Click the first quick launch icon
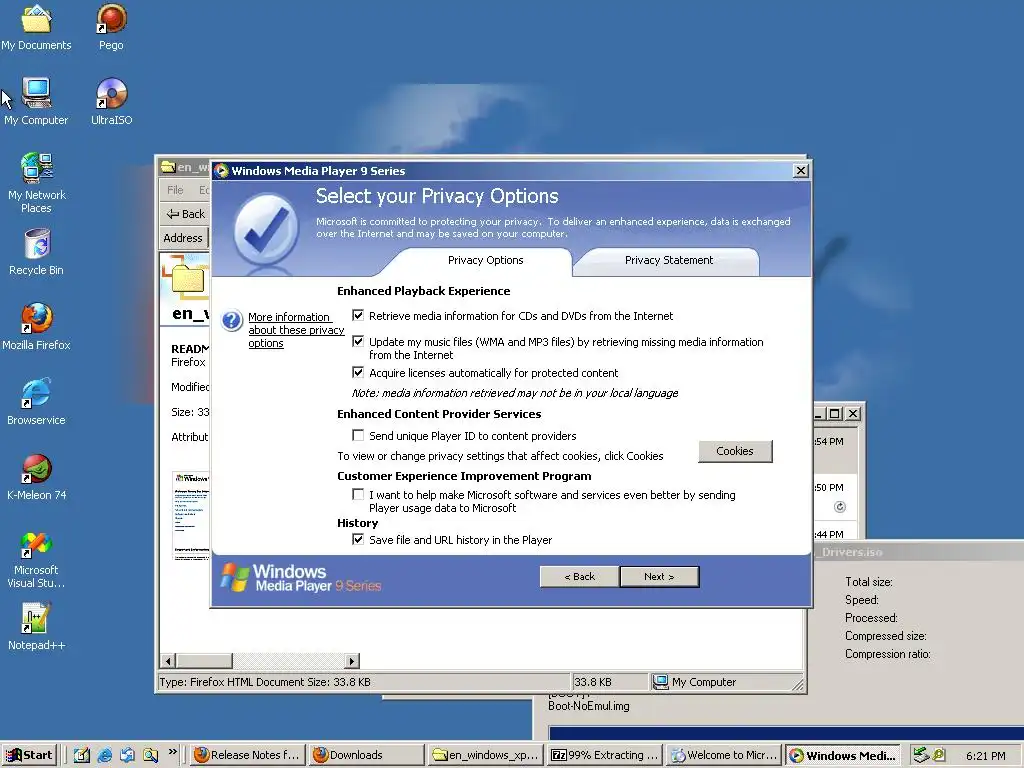1024x768 pixels. click(x=82, y=755)
